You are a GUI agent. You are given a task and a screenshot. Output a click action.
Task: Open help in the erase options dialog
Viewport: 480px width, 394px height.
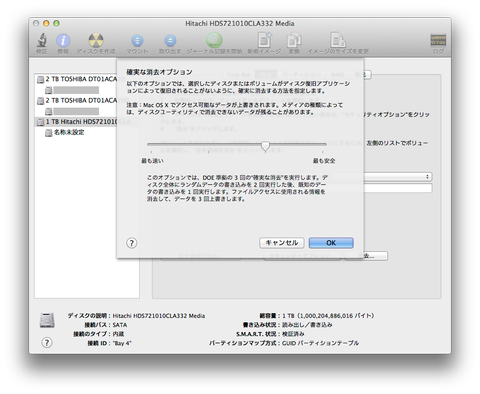(x=132, y=243)
